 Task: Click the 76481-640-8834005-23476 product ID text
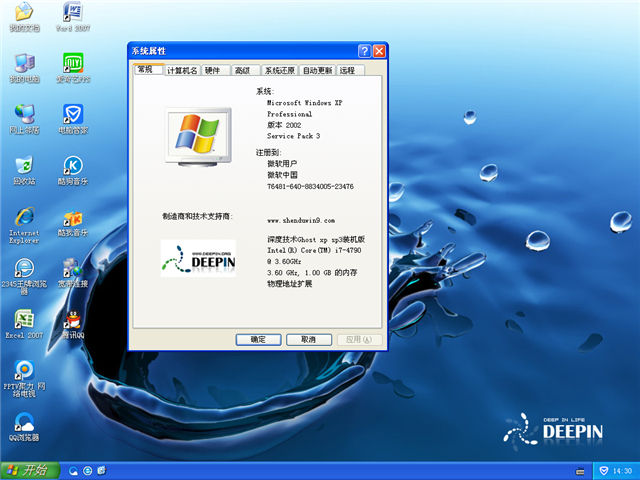click(310, 187)
